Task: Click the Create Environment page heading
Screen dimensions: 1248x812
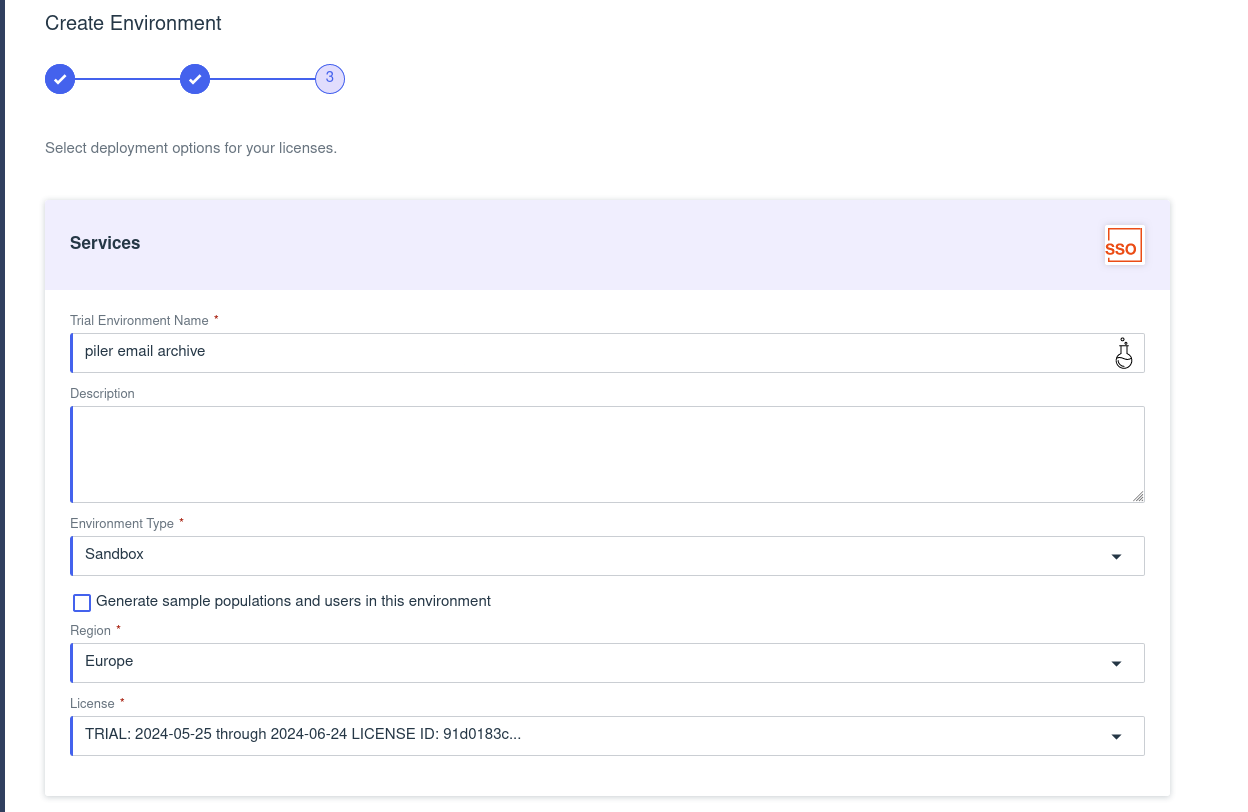Action: click(133, 23)
